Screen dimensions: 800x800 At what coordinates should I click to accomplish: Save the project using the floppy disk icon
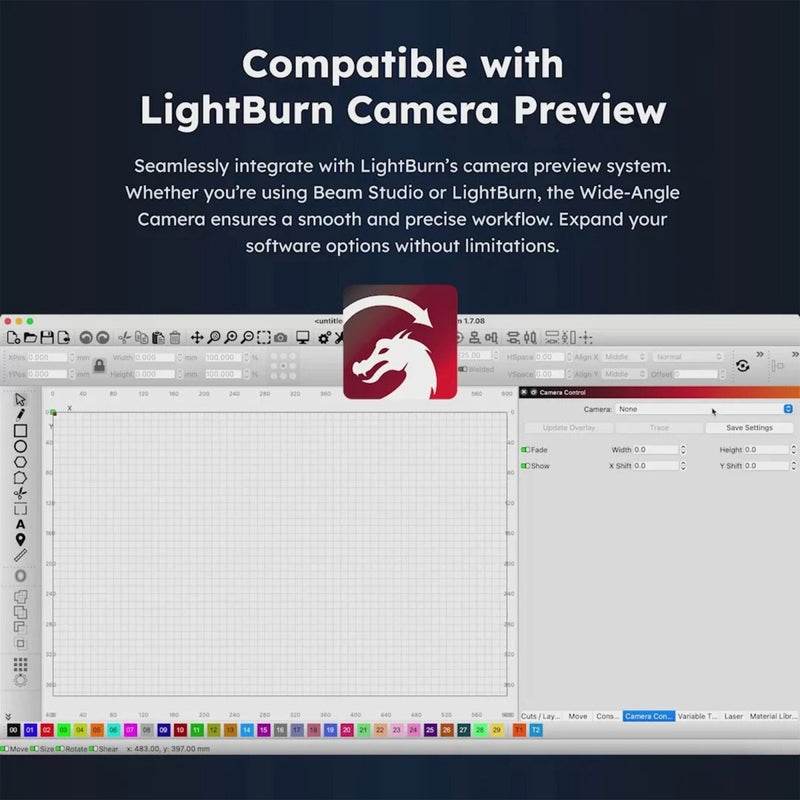point(47,337)
